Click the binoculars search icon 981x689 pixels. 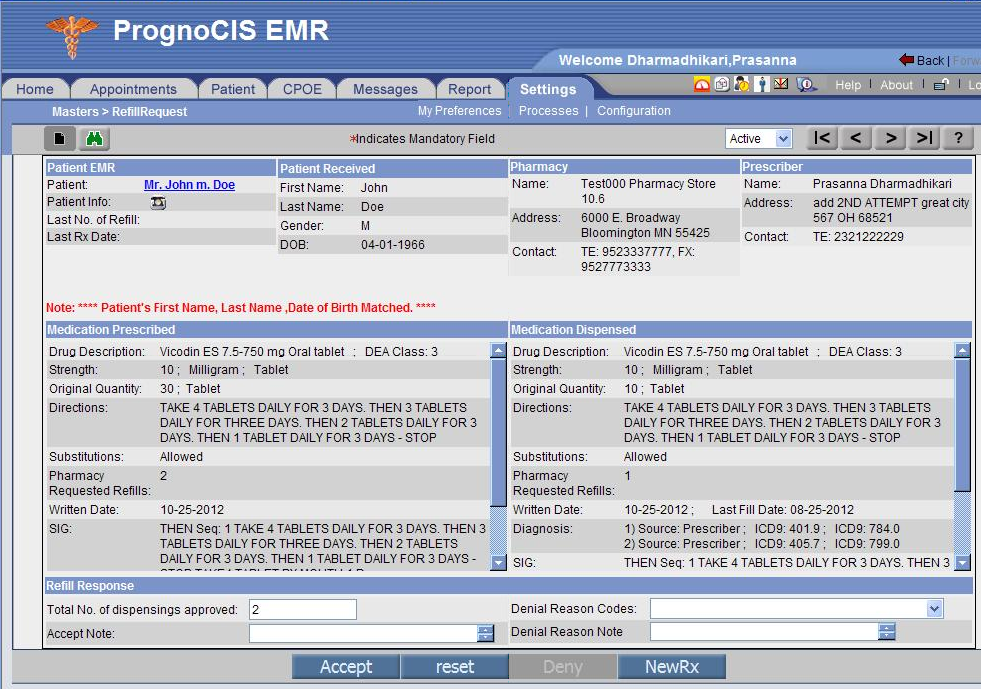[x=94, y=138]
